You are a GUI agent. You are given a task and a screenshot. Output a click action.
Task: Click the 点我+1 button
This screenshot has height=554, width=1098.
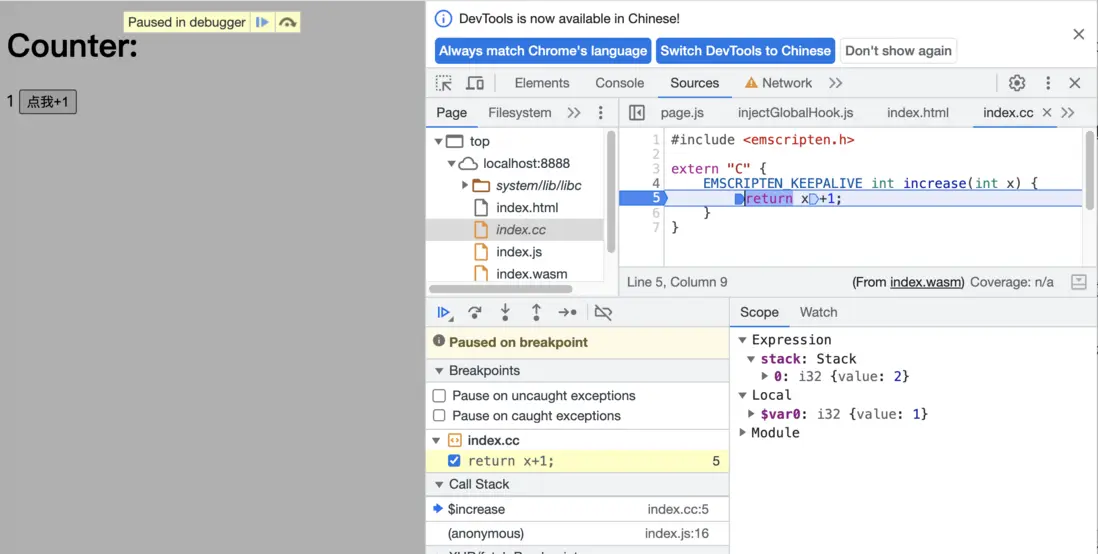(48, 102)
